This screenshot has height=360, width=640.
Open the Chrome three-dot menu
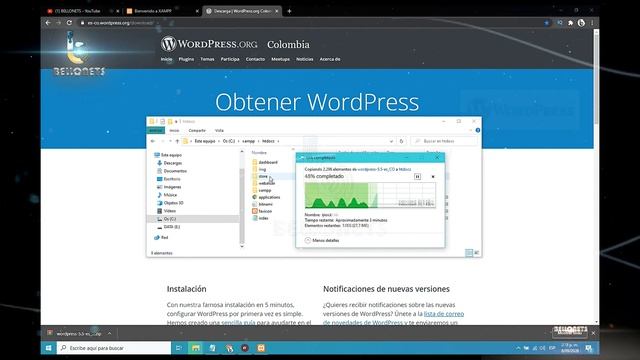pos(592,23)
